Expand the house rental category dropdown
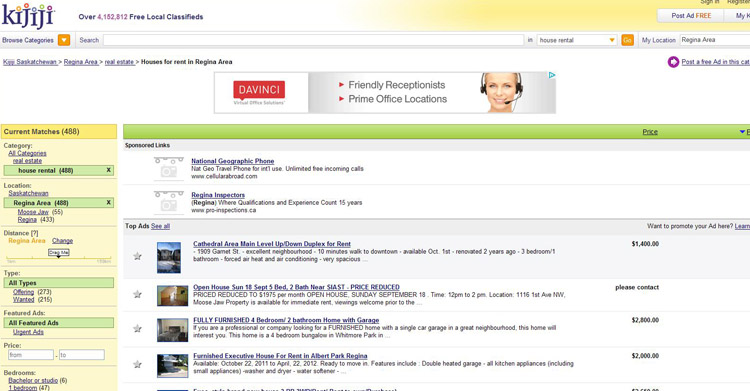750x391 pixels. 576,40
